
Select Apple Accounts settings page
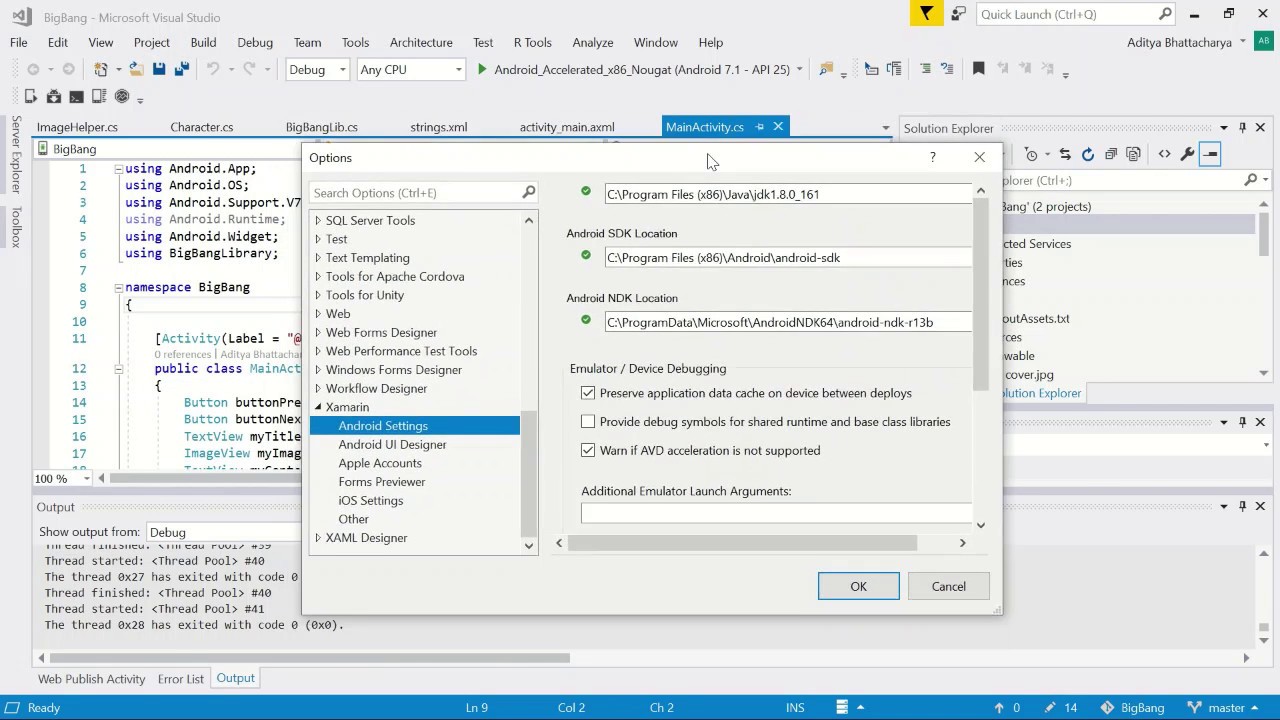[x=380, y=463]
